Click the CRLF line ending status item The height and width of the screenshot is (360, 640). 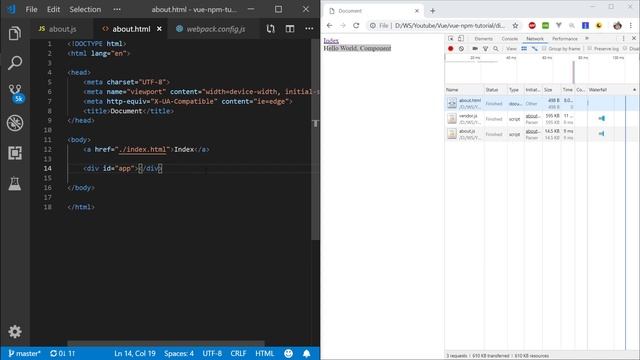(238, 353)
